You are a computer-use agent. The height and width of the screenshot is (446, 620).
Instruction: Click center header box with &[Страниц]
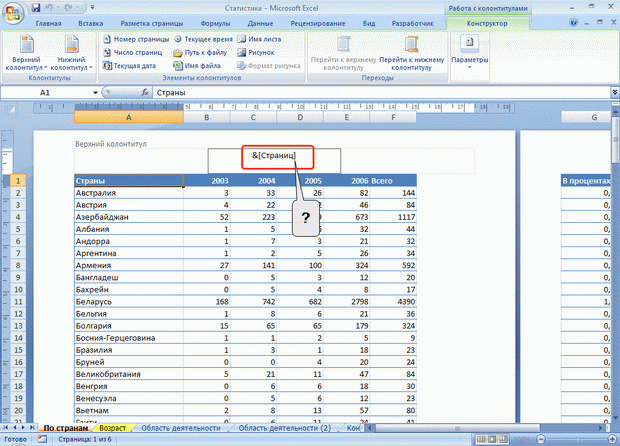tap(274, 161)
